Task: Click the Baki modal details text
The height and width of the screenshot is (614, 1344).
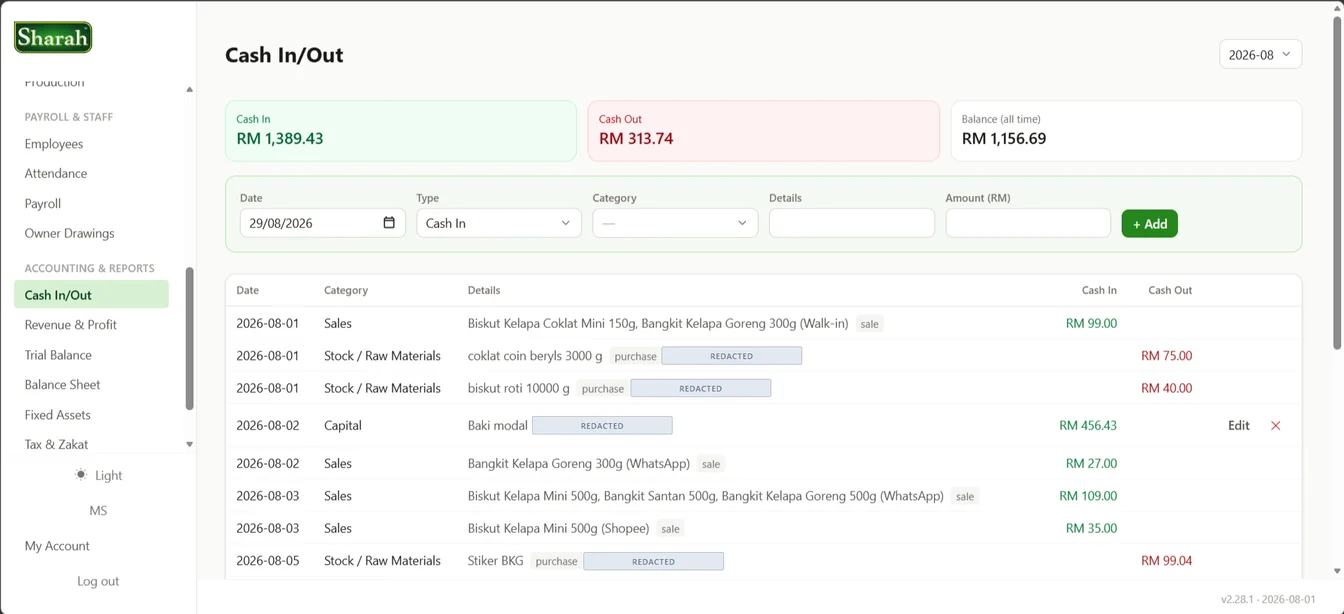Action: click(x=497, y=426)
